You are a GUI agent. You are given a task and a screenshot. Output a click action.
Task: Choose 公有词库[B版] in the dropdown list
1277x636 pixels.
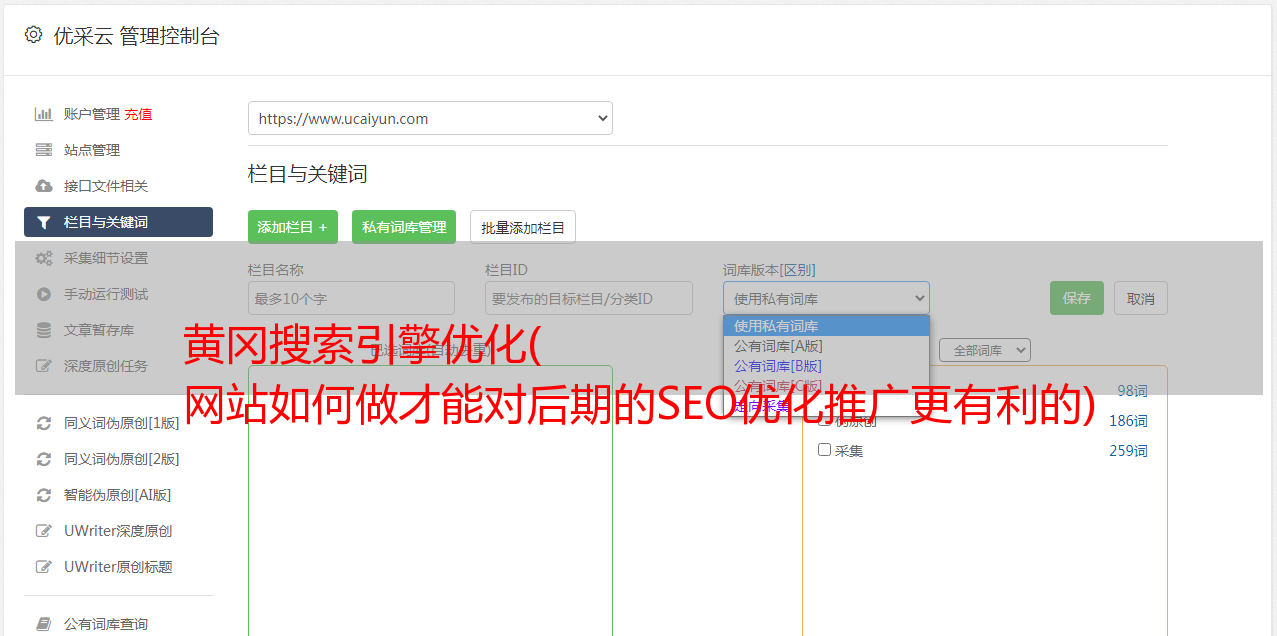coord(826,366)
